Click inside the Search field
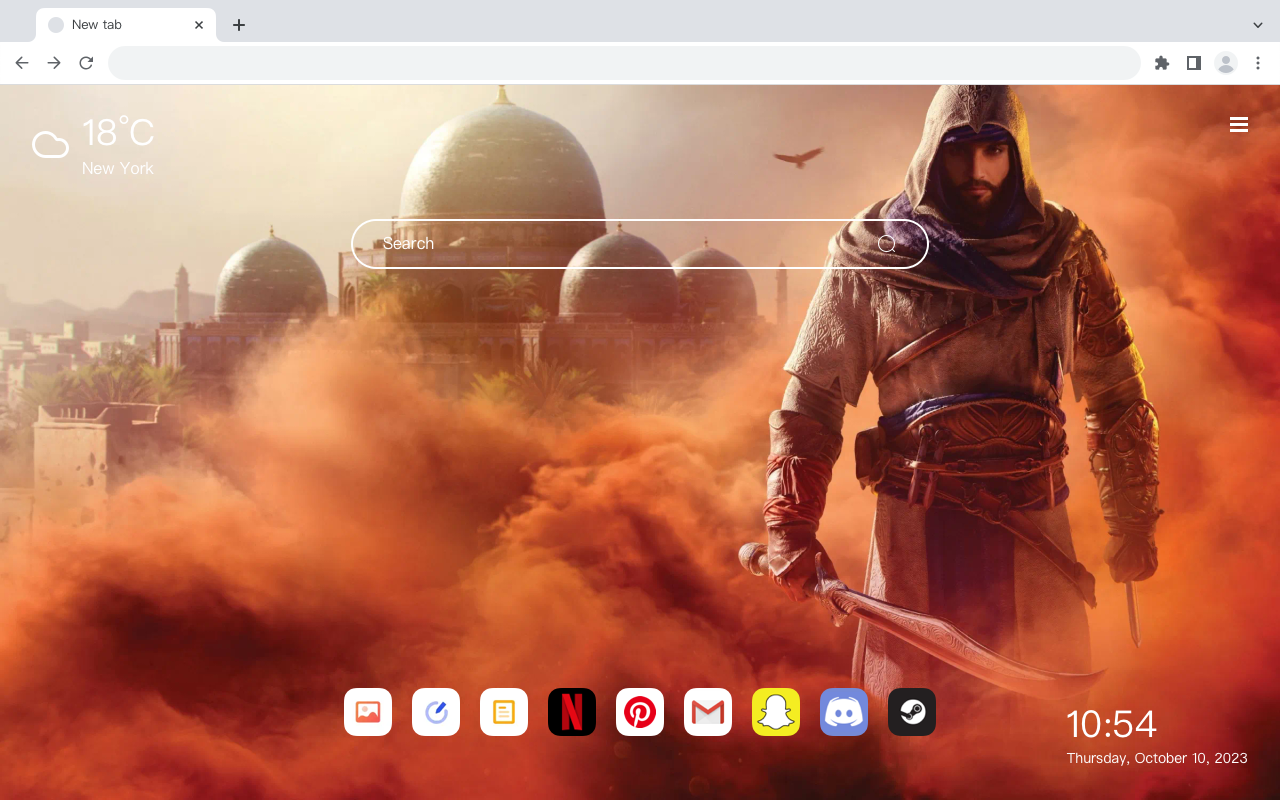Image resolution: width=1280 pixels, height=800 pixels. click(640, 244)
